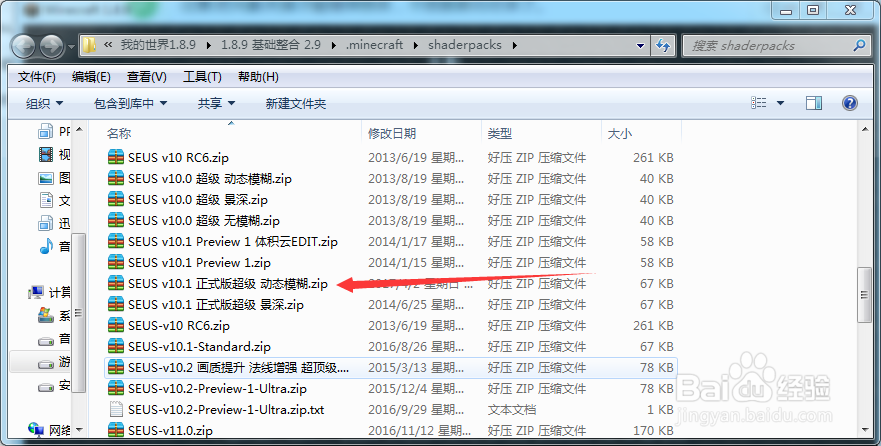Click navigation pane scrollbar up arrow
The image size is (881, 446).
pyautogui.click(x=79, y=130)
